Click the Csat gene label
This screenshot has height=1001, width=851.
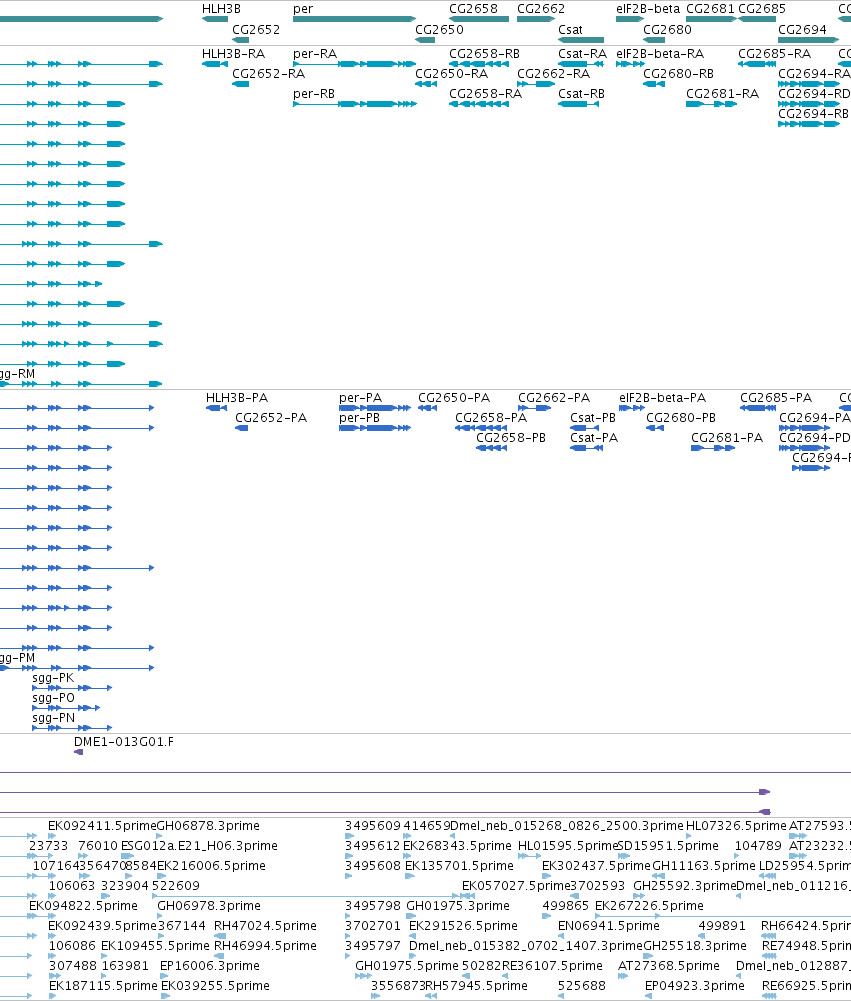[570, 29]
